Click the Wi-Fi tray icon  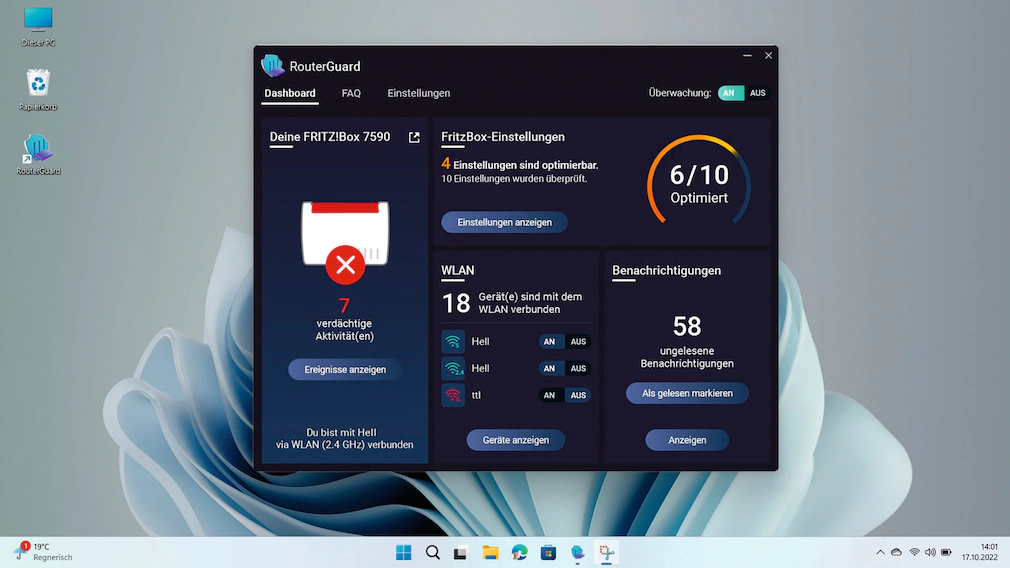(914, 553)
